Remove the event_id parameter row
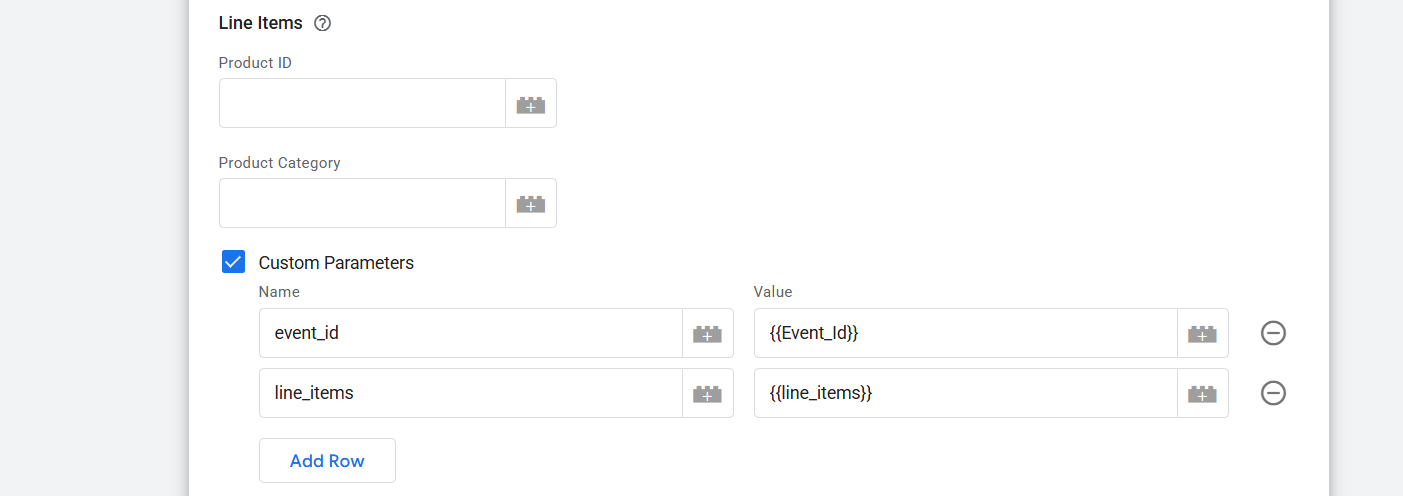The image size is (1403, 496). point(1273,333)
